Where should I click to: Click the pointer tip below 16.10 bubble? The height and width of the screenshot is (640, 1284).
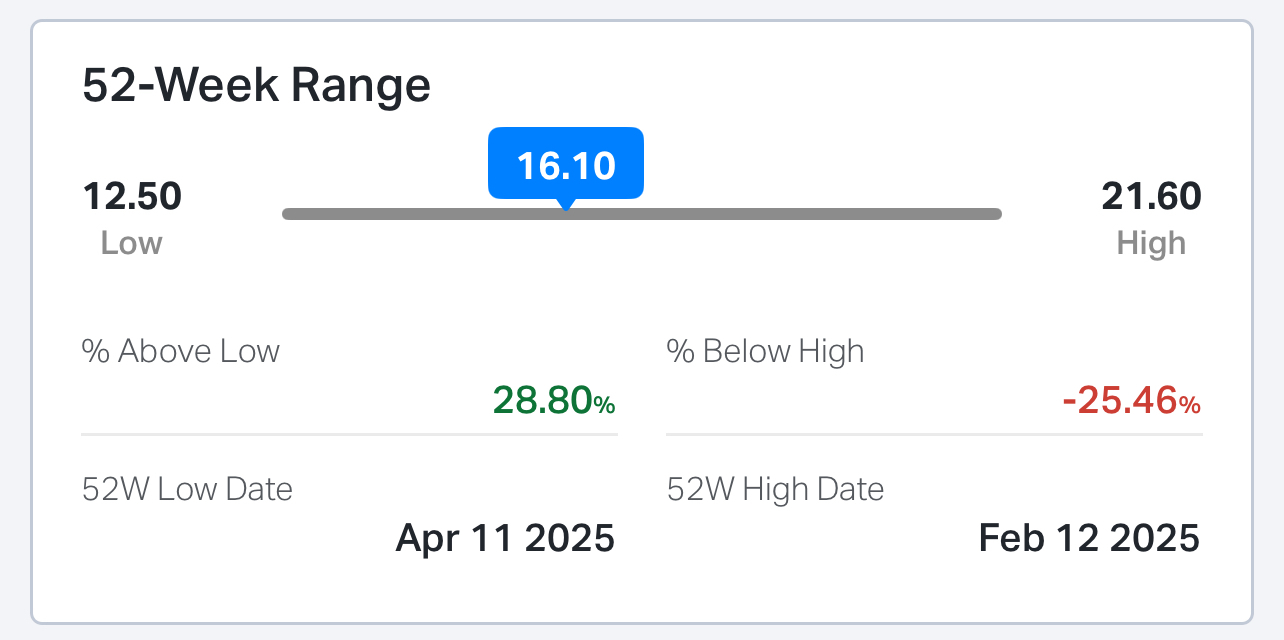pos(566,205)
